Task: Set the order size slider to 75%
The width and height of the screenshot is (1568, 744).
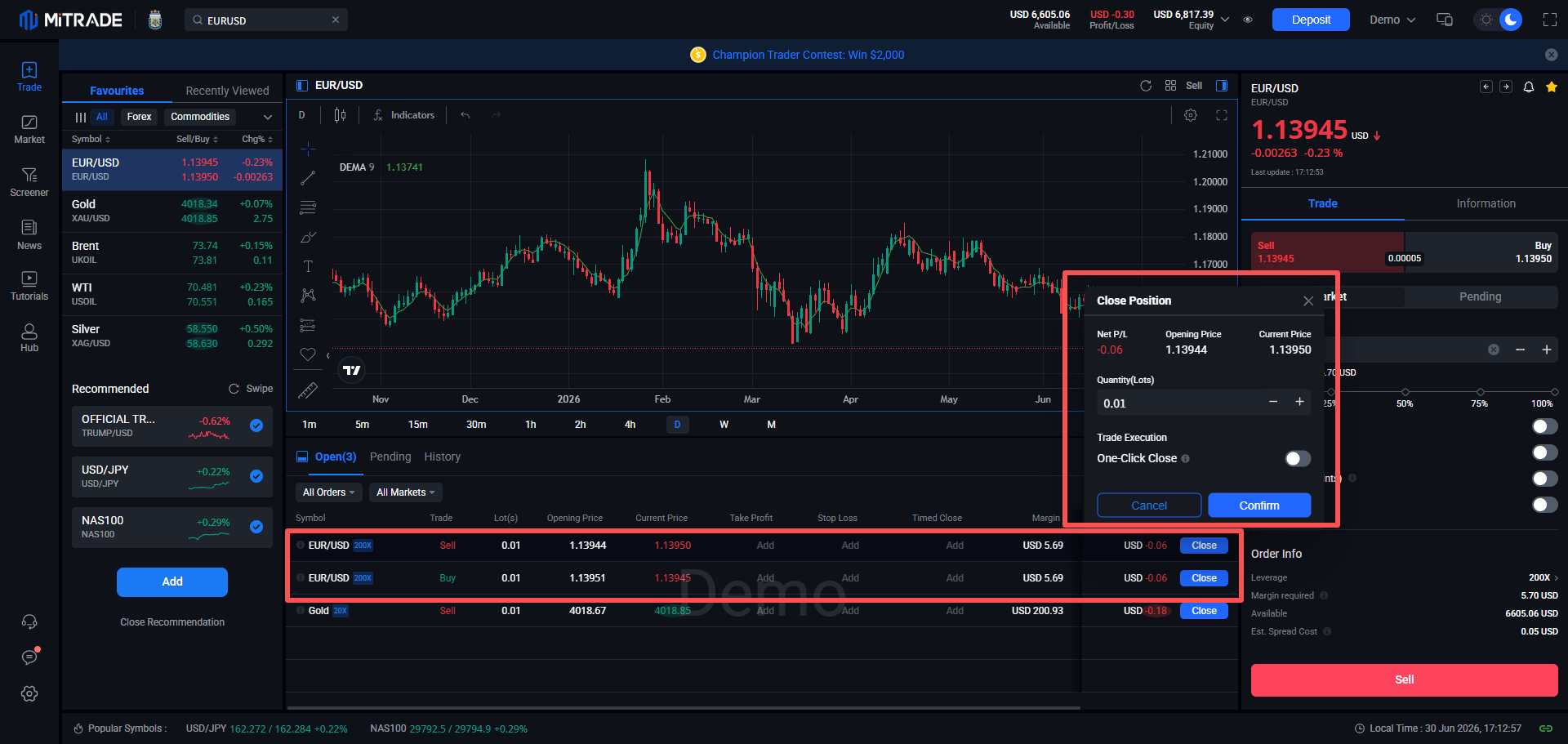Action: [x=1481, y=393]
